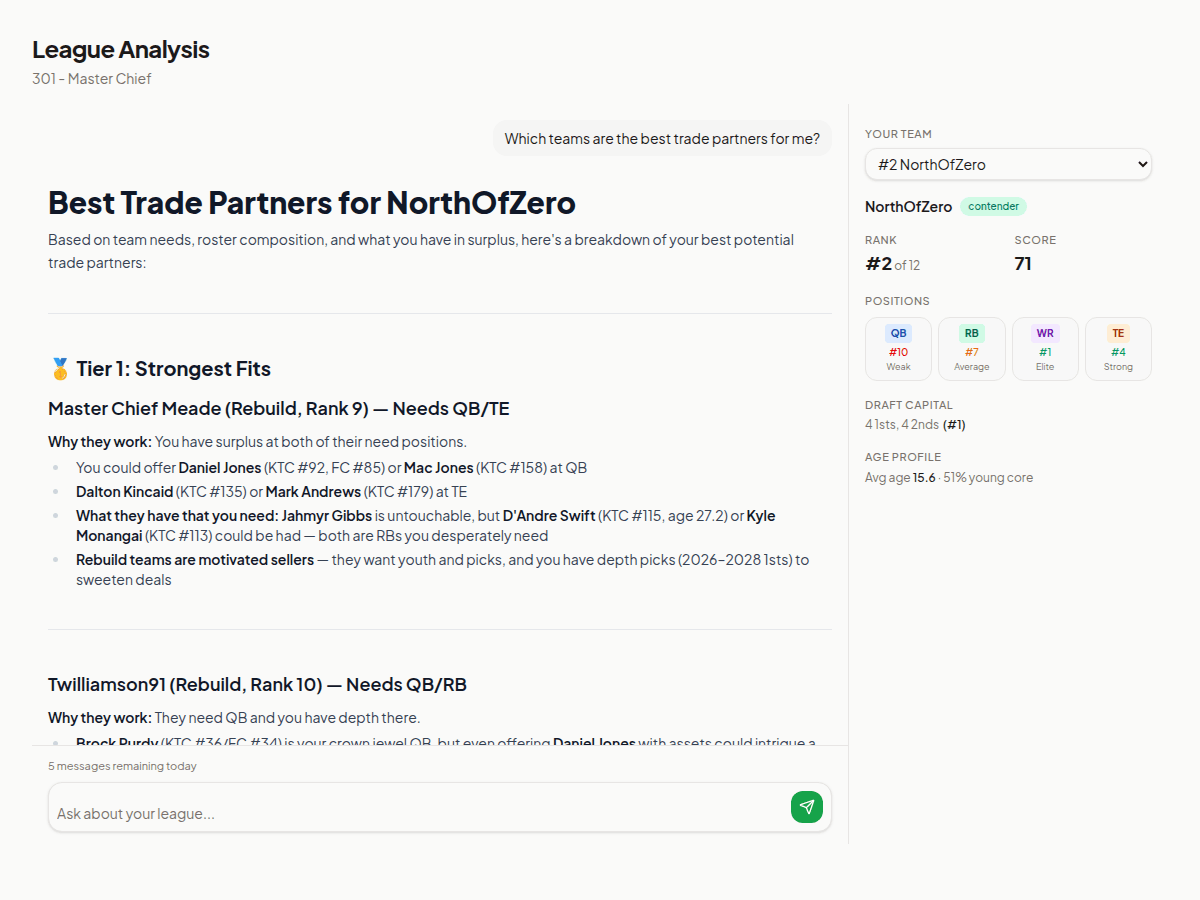Click the draft capital summary text
Screen dimensions: 1200x900
915,425
